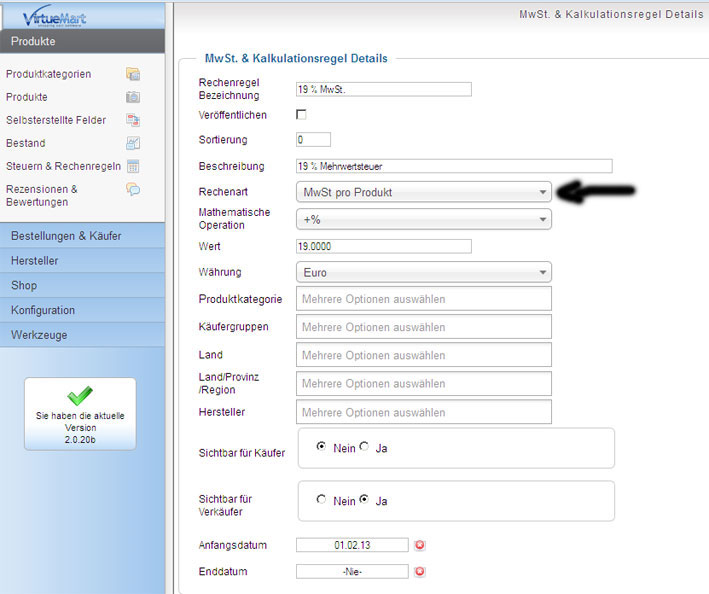This screenshot has height=594, width=709.
Task: Click the Selbsterstellte Felder icon
Action: pos(132,120)
